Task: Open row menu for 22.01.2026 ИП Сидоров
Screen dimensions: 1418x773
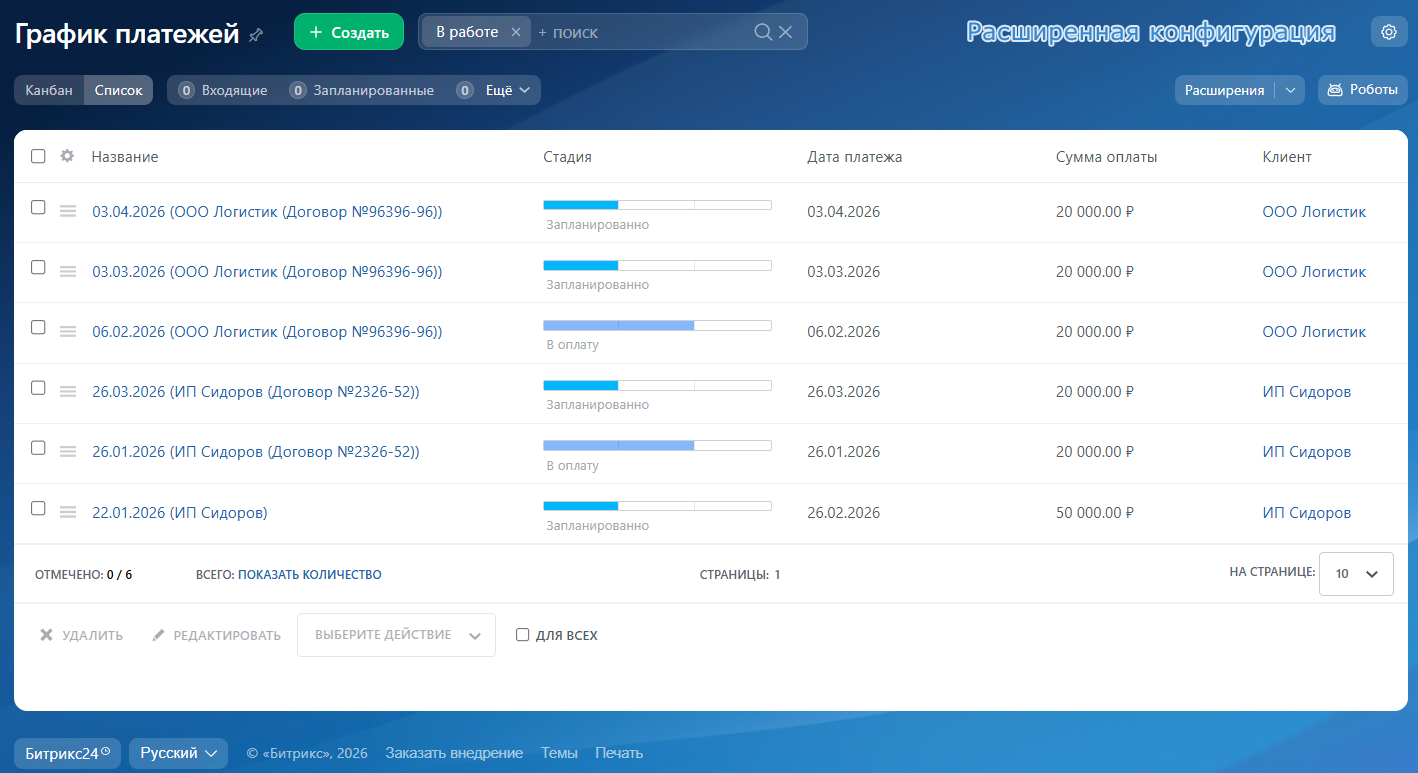Action: 68,512
